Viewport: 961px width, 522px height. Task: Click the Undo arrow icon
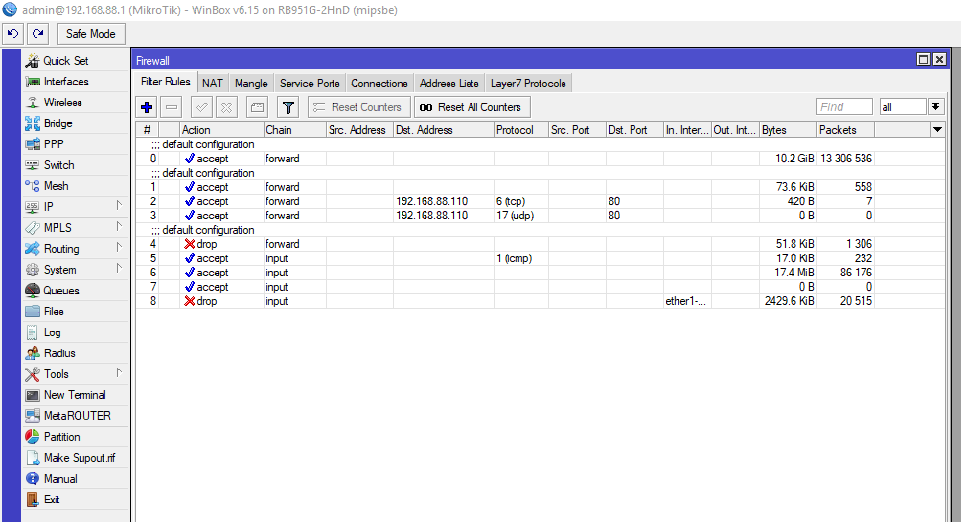[x=13, y=34]
